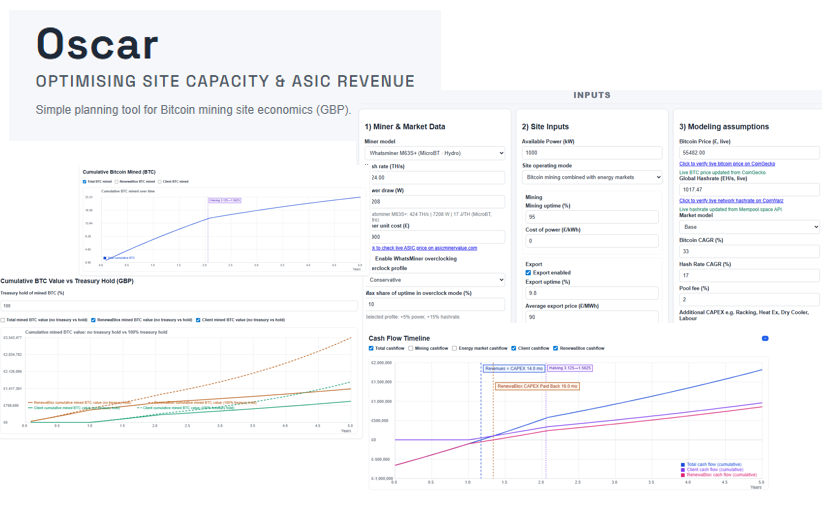828x507 pixels.
Task: Click the Bitcoin Price live input field
Action: tap(749, 153)
